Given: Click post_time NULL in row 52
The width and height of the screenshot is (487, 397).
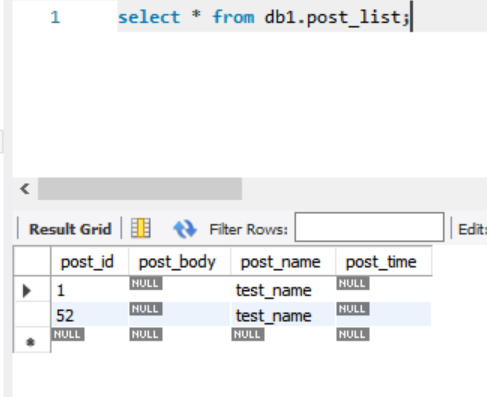Looking at the screenshot, I should [x=353, y=309].
